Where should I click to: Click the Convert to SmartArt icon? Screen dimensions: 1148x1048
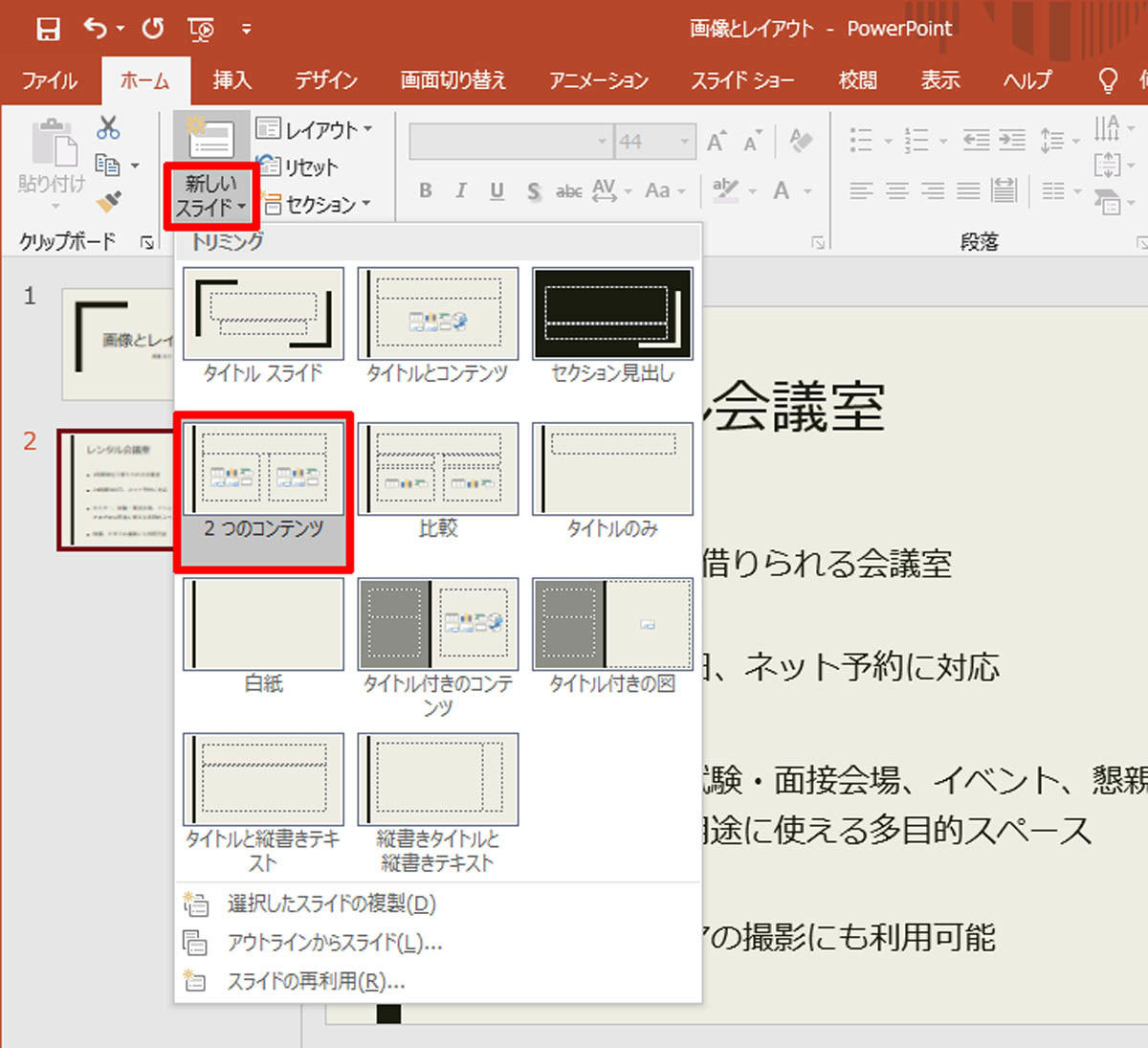pos(1107,202)
